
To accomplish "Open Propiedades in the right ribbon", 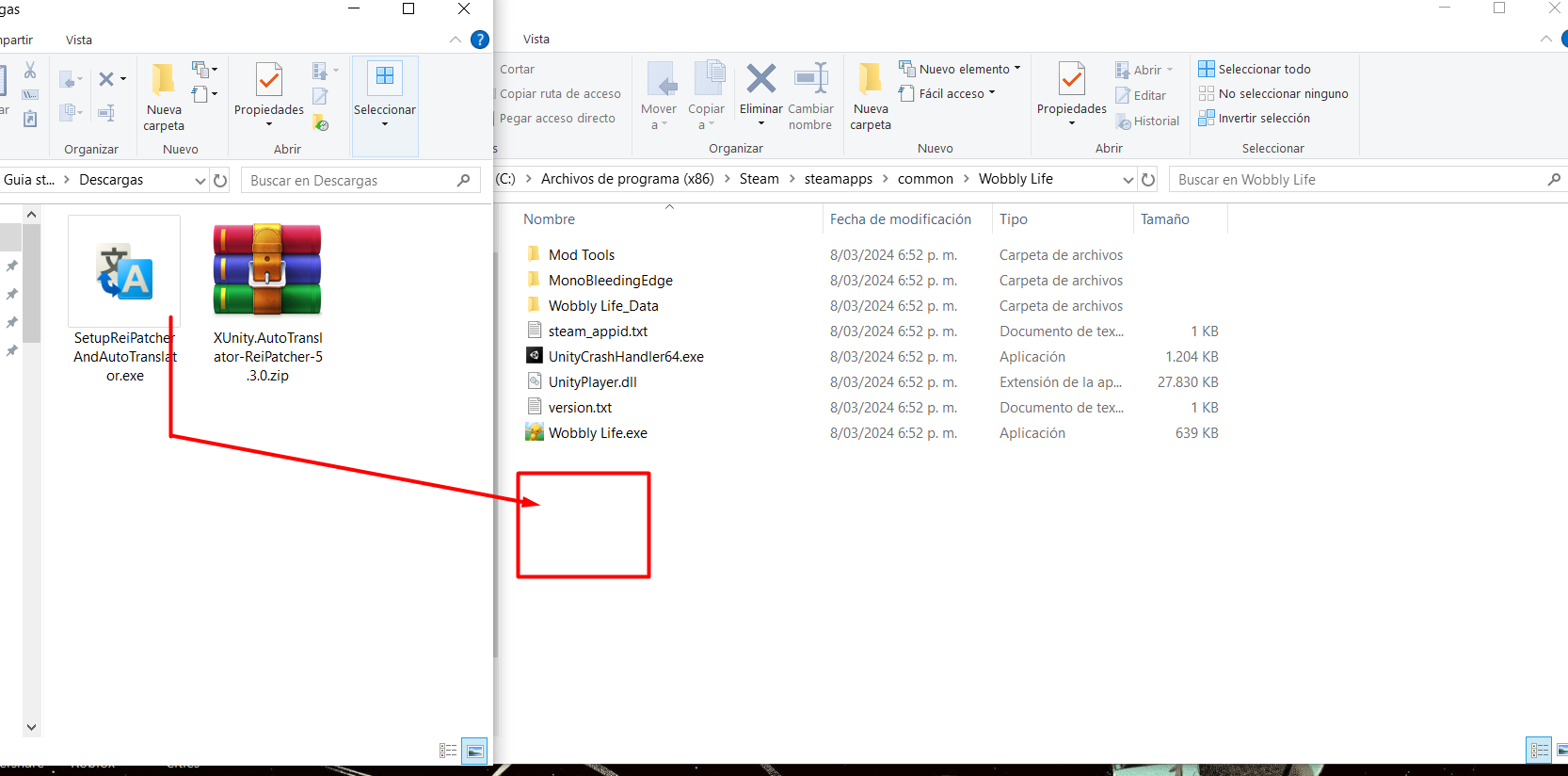I will [x=1071, y=94].
